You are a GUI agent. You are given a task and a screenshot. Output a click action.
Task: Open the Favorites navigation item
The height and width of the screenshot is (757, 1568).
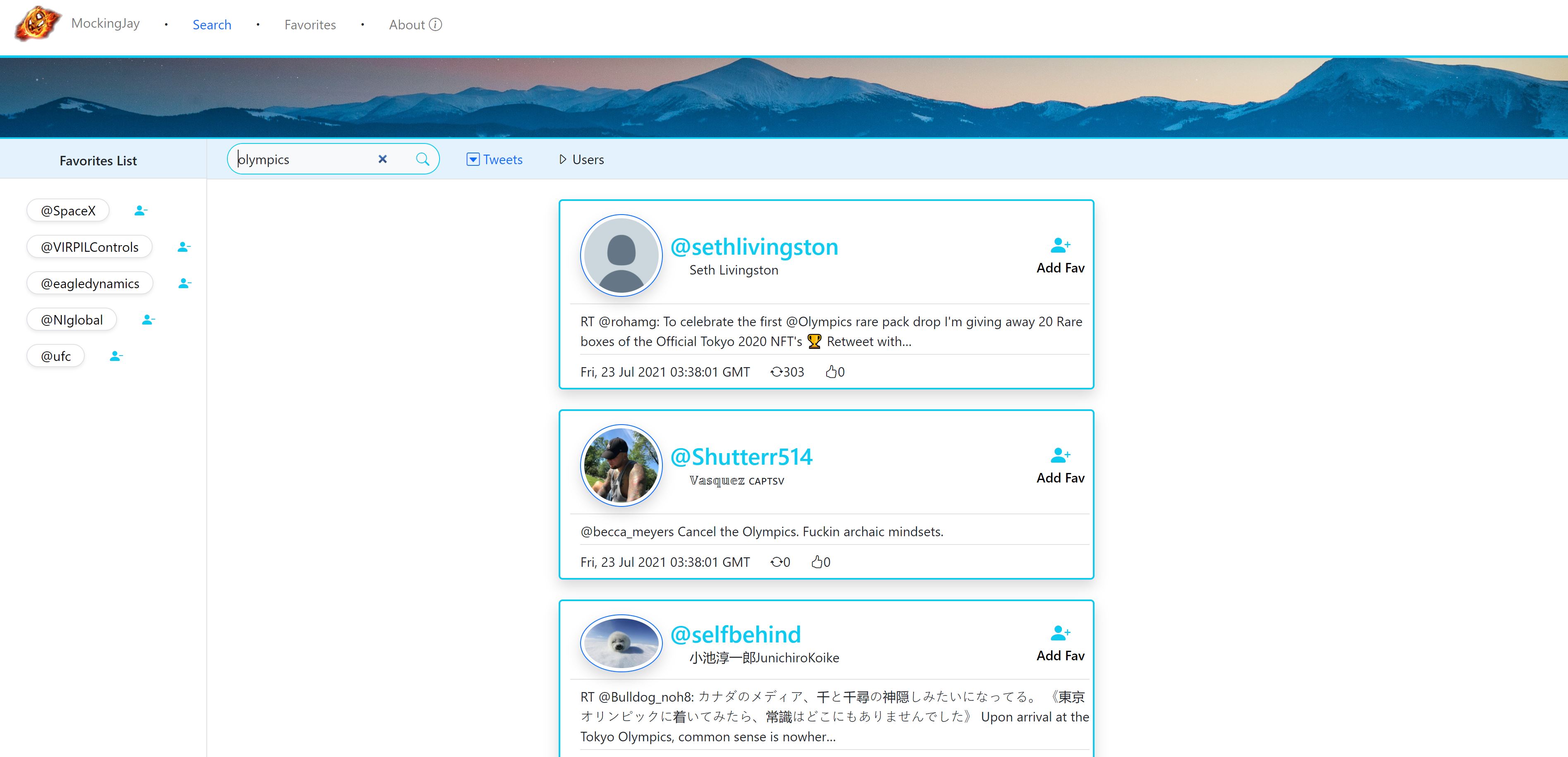pyautogui.click(x=310, y=24)
